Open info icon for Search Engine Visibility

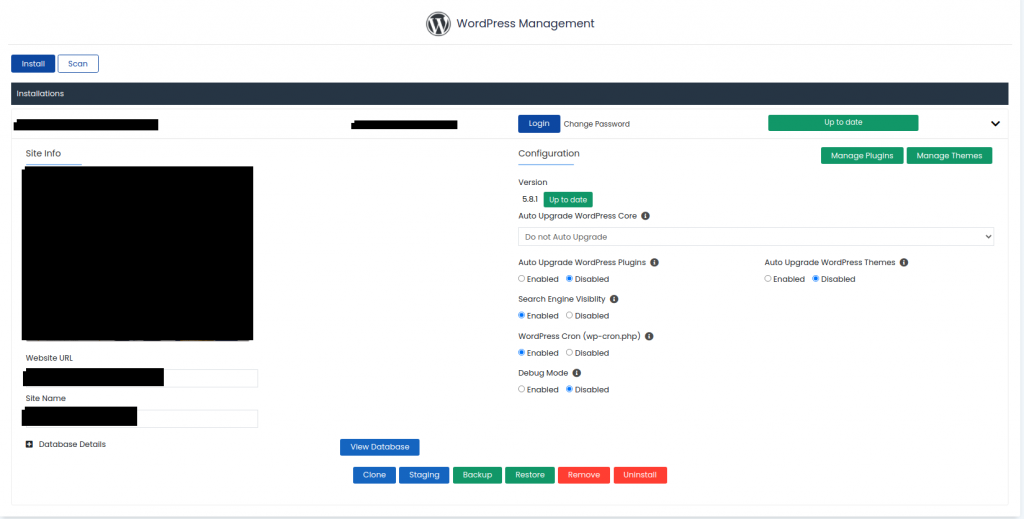(614, 299)
